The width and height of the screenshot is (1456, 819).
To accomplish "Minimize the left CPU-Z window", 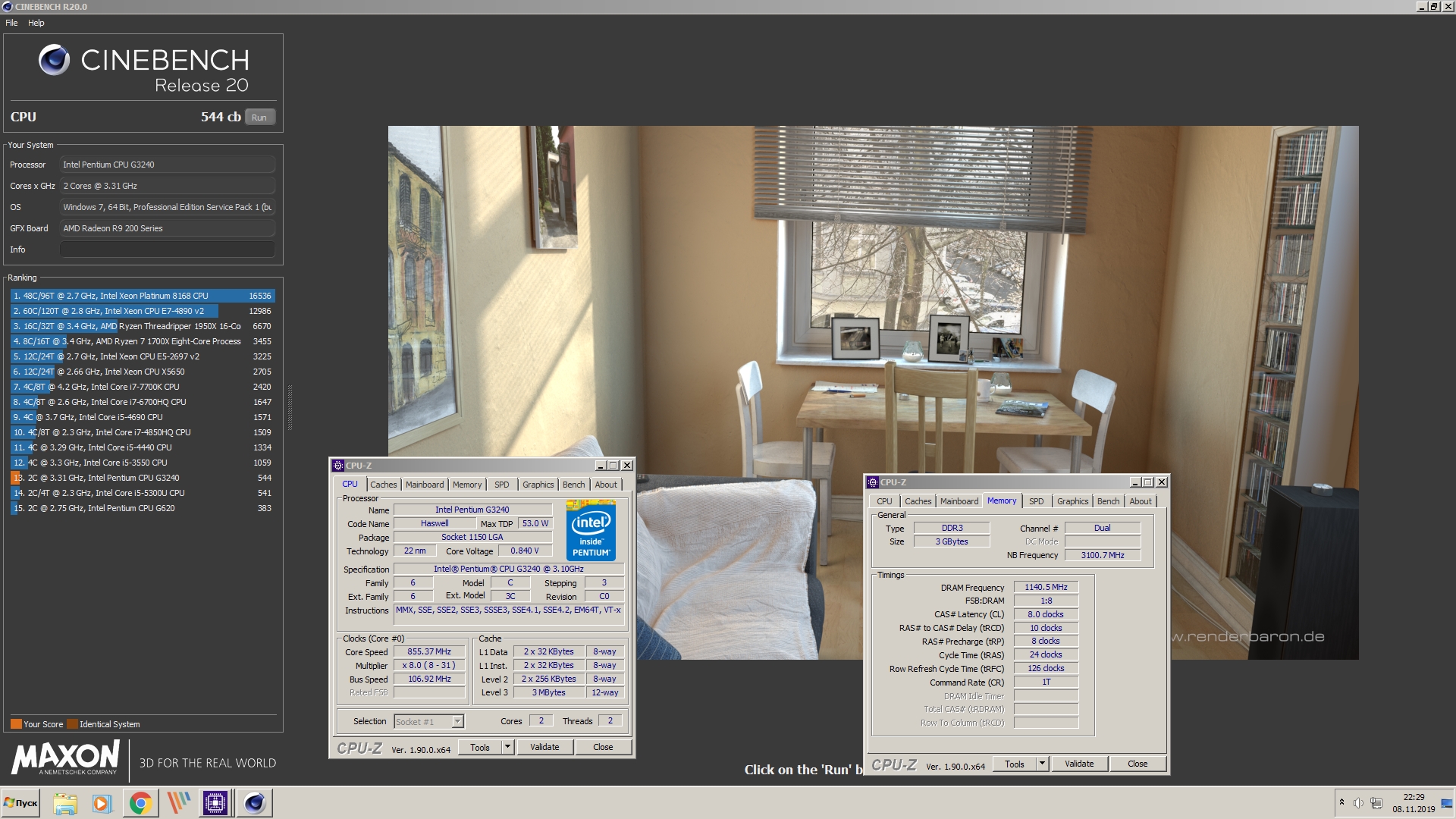I will pos(601,466).
